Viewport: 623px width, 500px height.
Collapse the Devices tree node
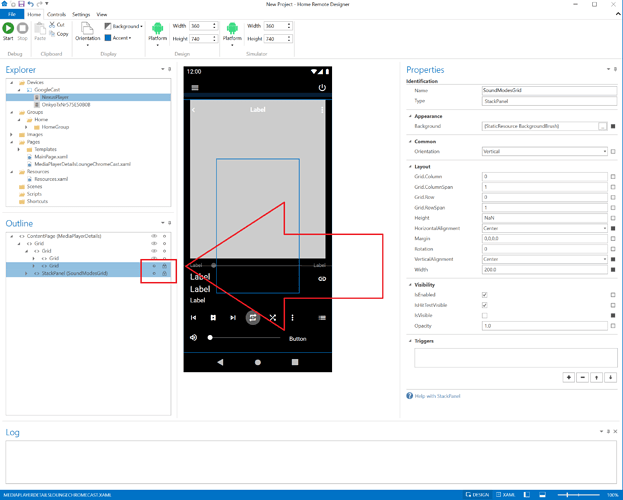tap(9, 82)
